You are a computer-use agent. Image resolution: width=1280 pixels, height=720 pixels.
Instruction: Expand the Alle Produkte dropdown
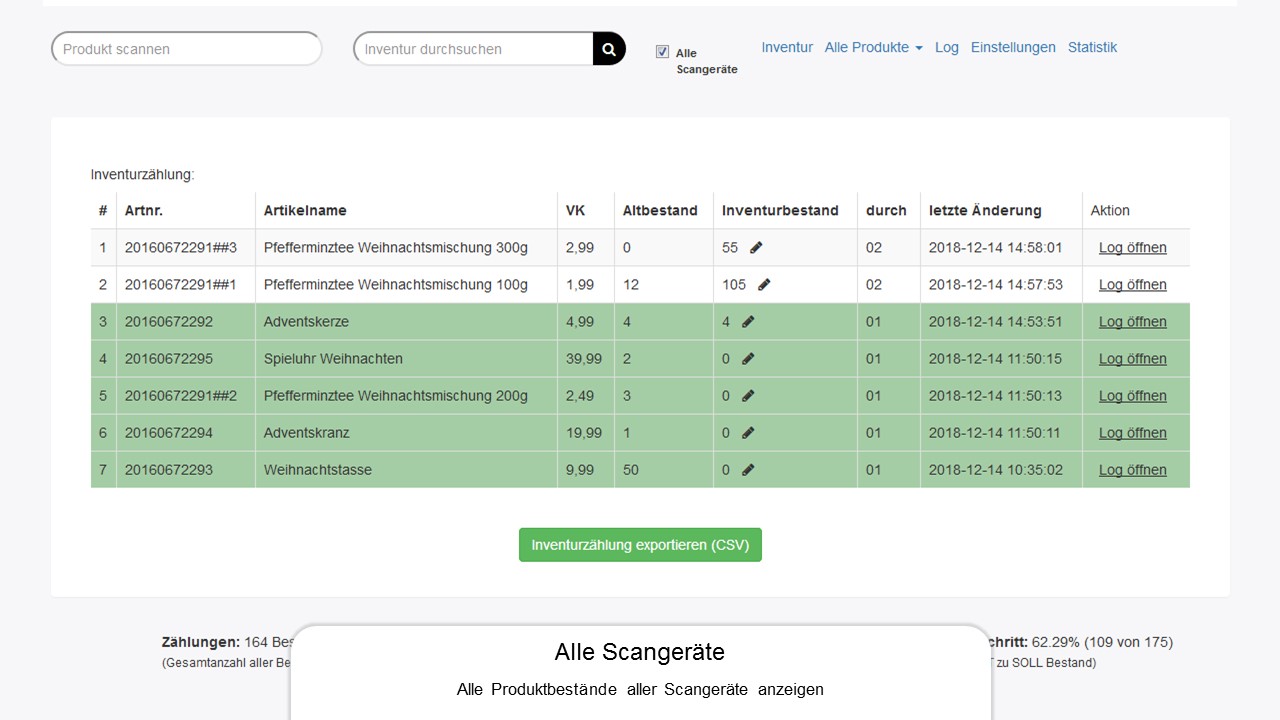[x=873, y=47]
